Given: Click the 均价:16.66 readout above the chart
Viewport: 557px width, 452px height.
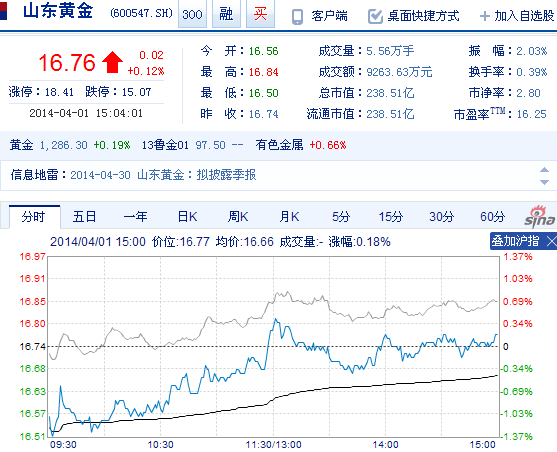Looking at the screenshot, I should tap(244, 242).
